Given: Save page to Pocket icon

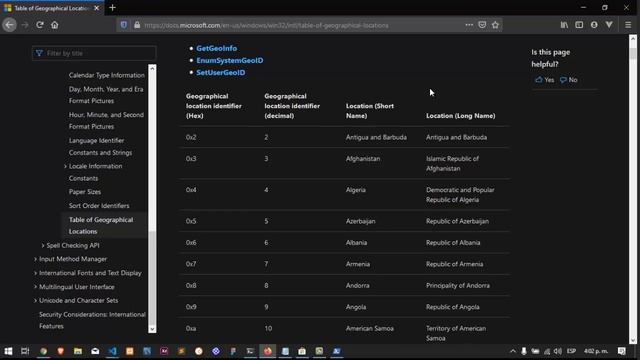Looking at the screenshot, I should point(482,25).
